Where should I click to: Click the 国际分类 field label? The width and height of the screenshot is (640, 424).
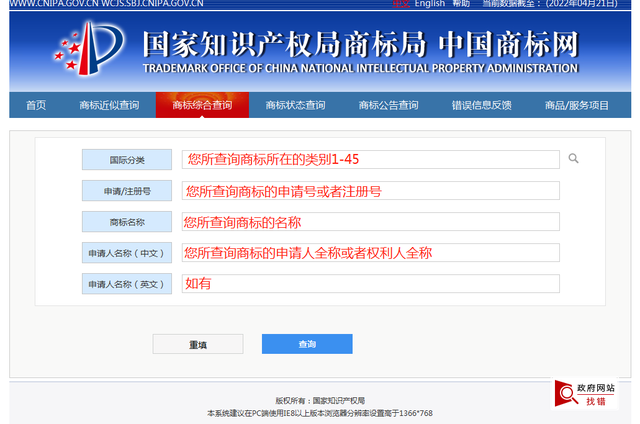point(127,160)
